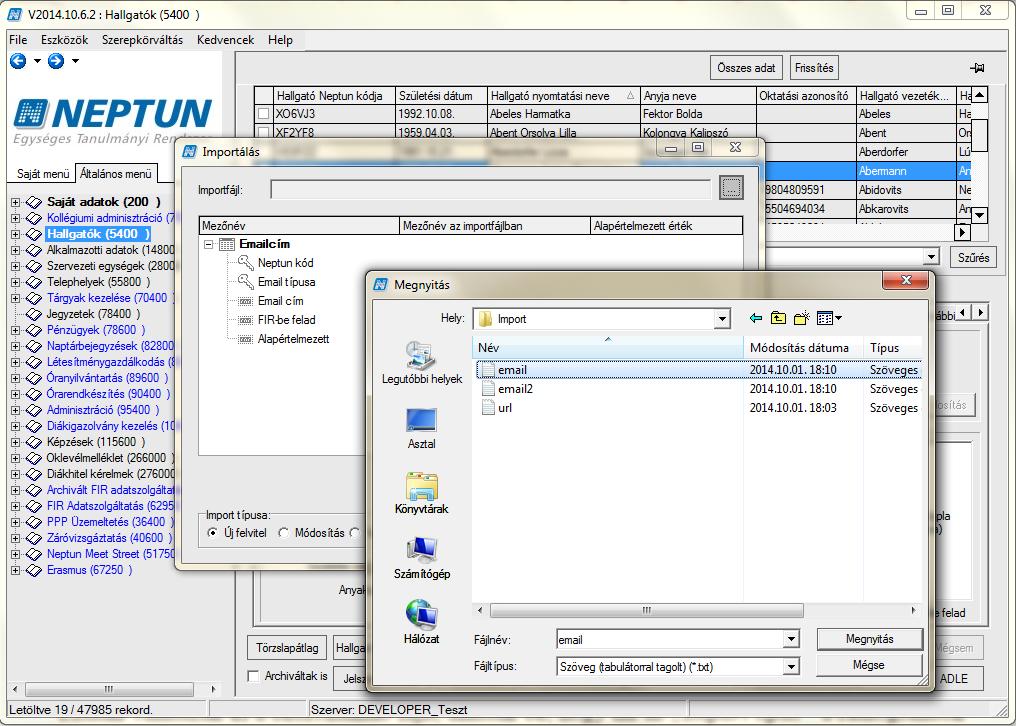
Task: Click the key icon beside Email típusa
Action: coord(246,281)
